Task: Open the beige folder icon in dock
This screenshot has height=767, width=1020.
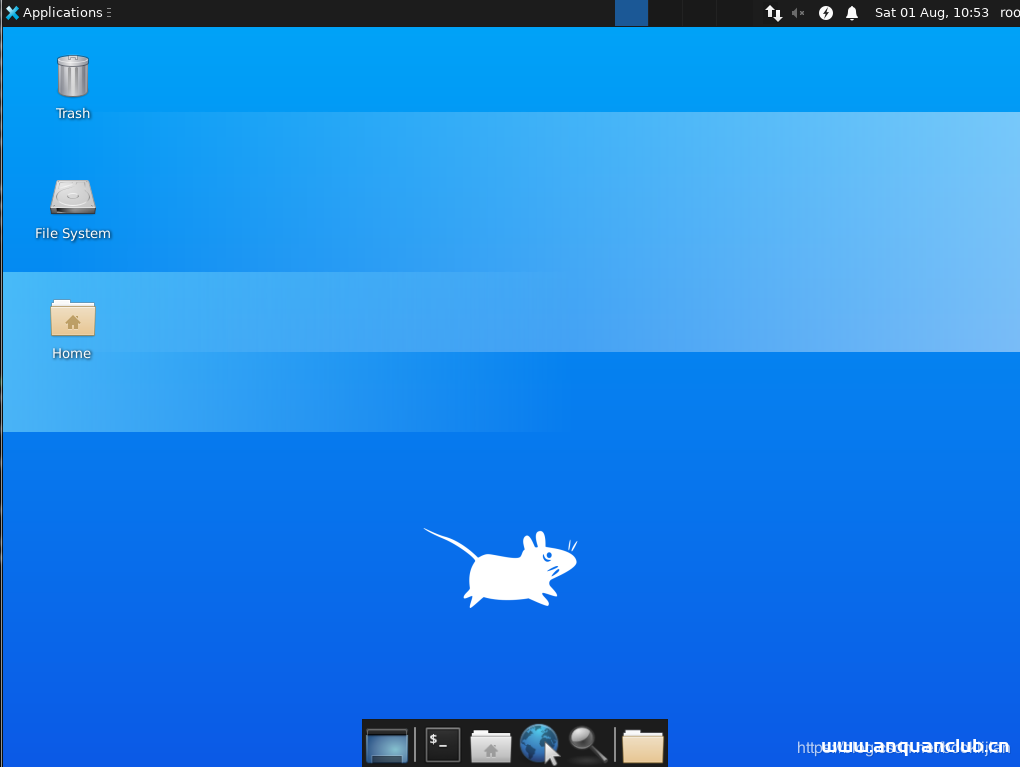Action: pos(642,745)
